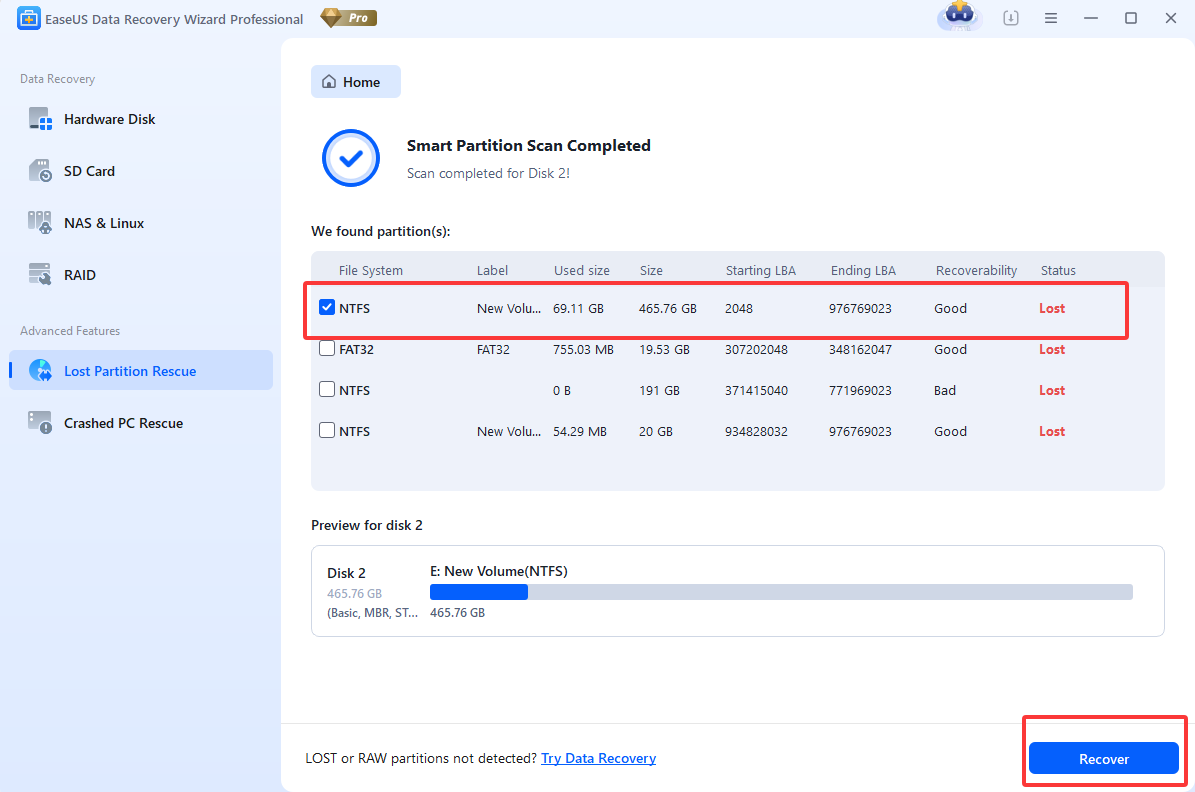Click the SD Card icon
Screen dimensions: 1195x792
40,171
